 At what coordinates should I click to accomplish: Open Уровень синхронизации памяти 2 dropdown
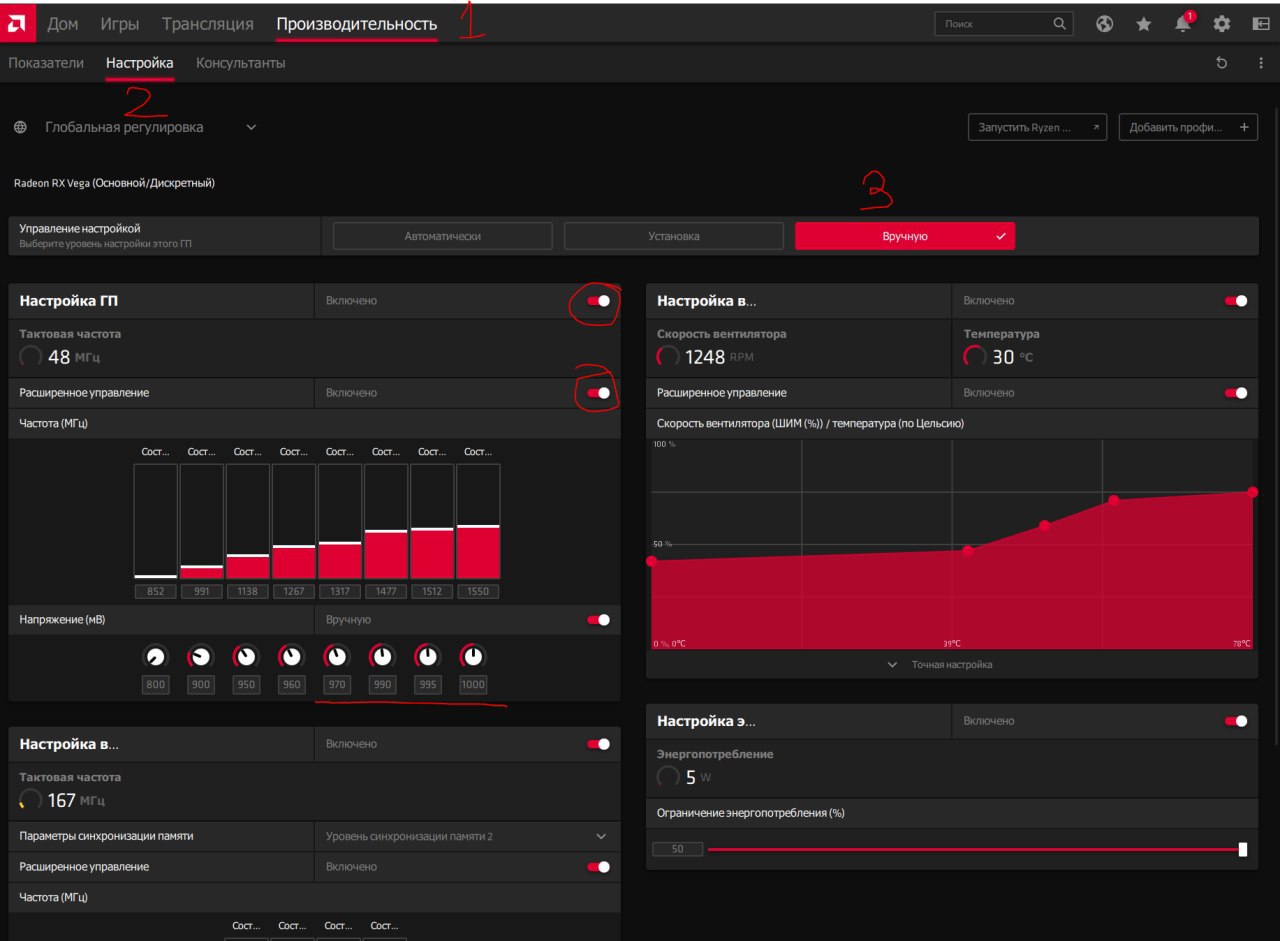(467, 836)
